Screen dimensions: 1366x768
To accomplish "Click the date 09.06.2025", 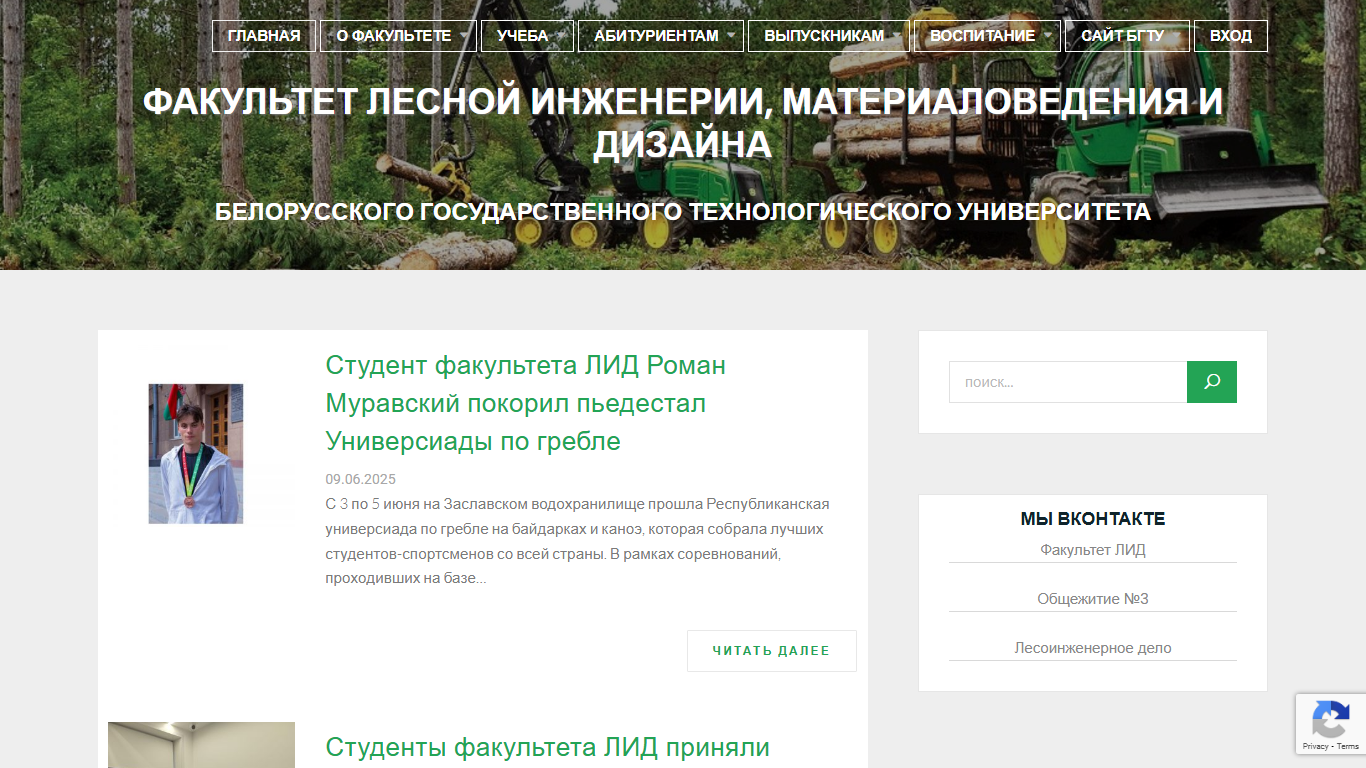I will pyautogui.click(x=361, y=480).
